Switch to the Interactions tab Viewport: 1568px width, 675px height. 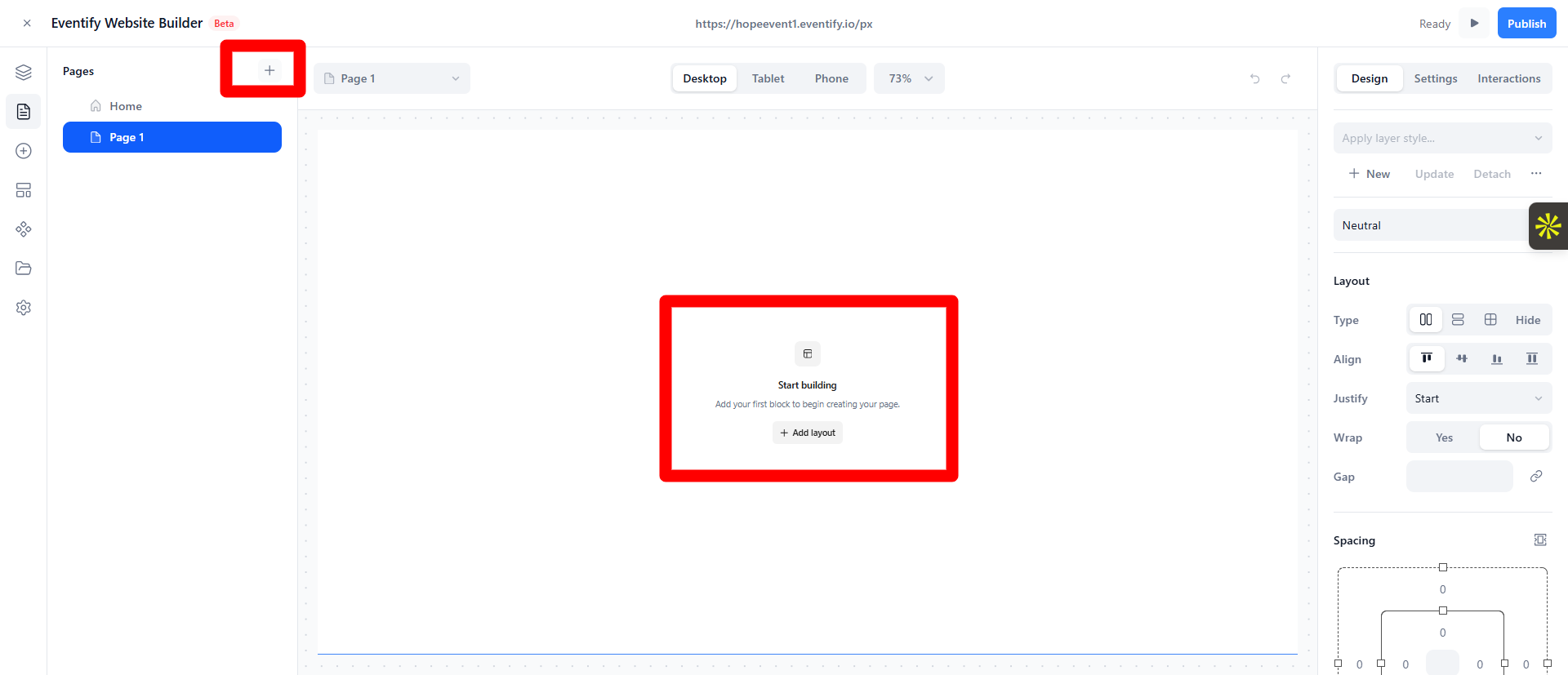pyautogui.click(x=1509, y=78)
